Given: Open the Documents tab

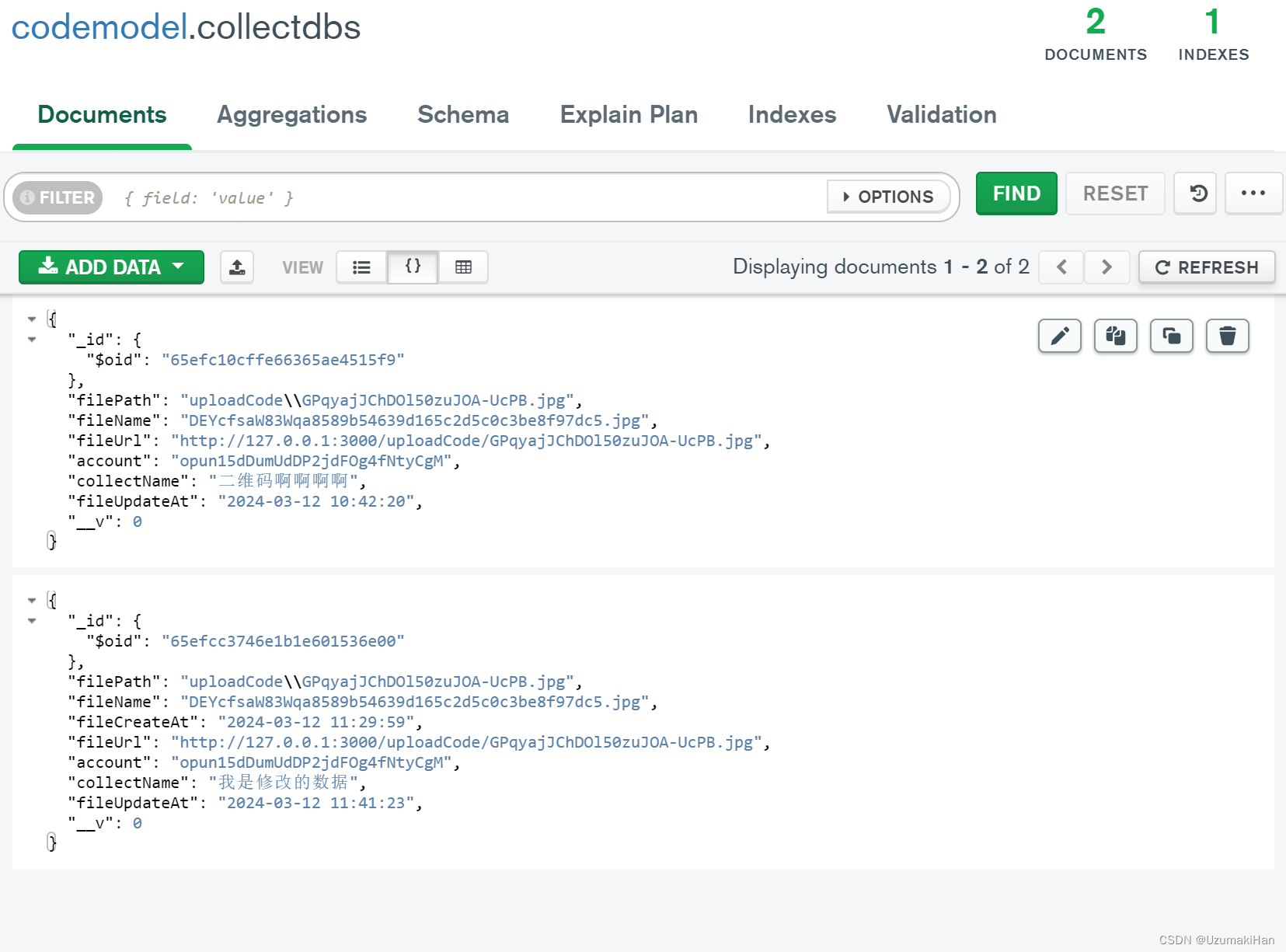Looking at the screenshot, I should coord(102,115).
